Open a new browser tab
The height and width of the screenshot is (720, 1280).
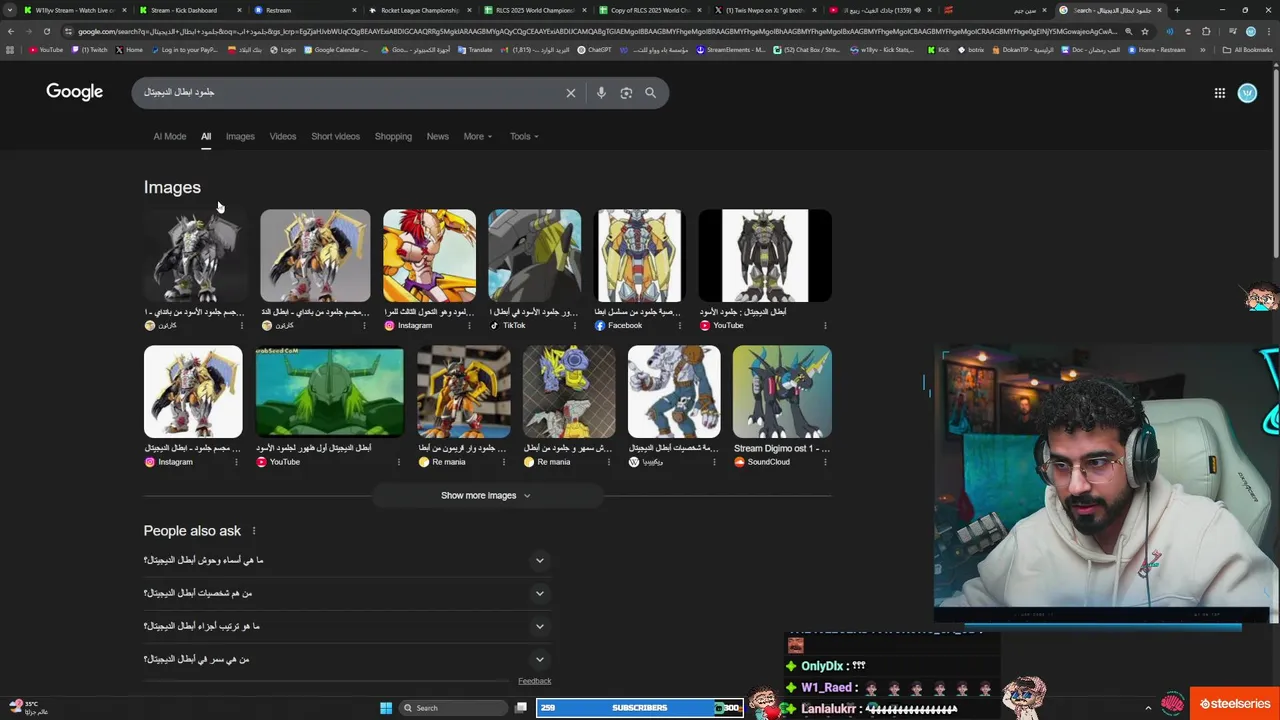1177,10
